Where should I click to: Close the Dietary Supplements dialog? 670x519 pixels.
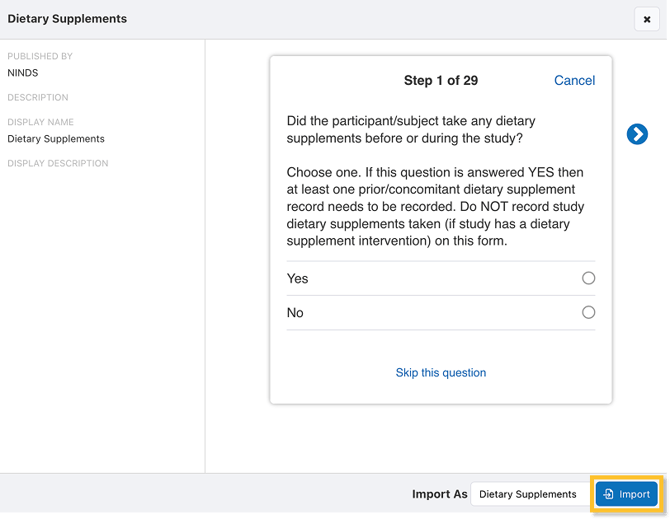(x=647, y=19)
